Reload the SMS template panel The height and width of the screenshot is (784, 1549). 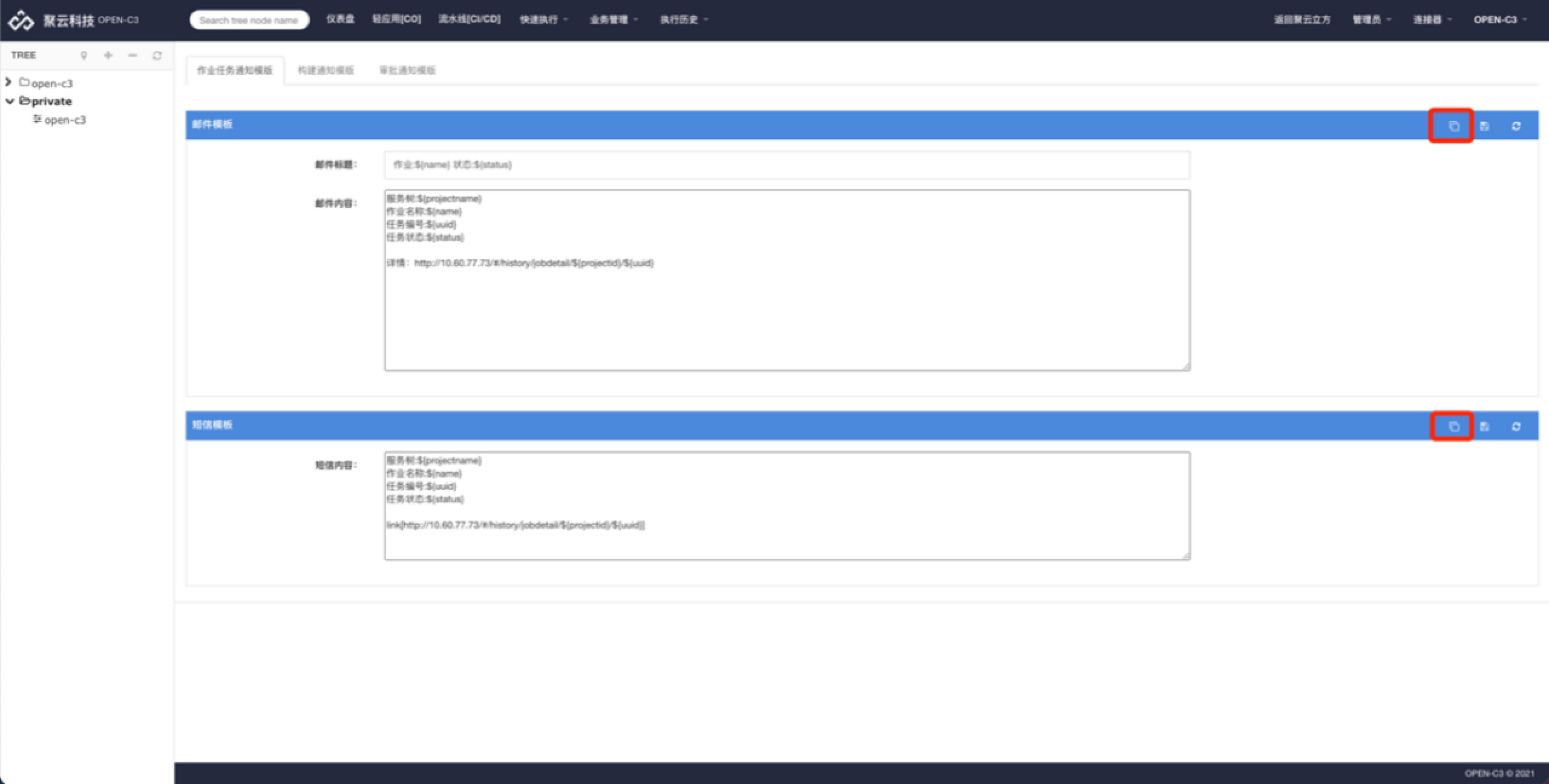pos(1516,426)
